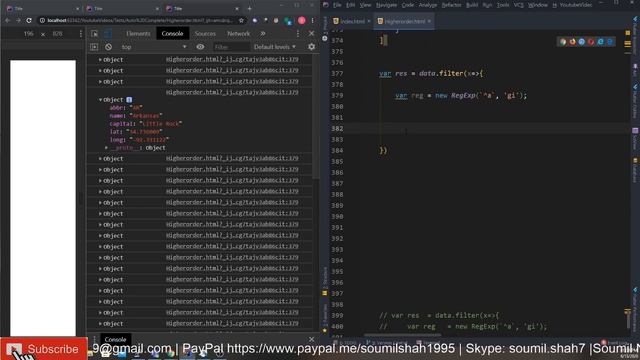The image size is (640, 360).
Task: Activate the inspect element picker
Action: click(94, 34)
